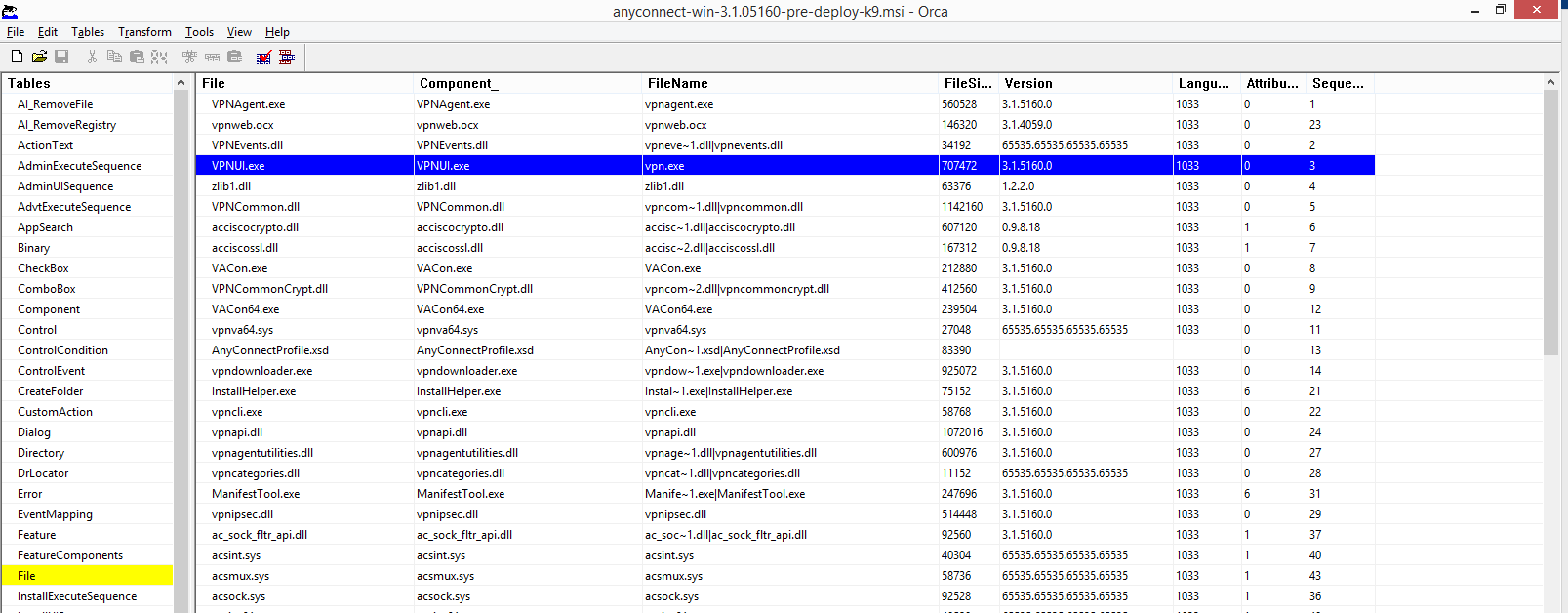Image resolution: width=1568 pixels, height=613 pixels.
Task: Select the Directory table
Action: coord(41,453)
